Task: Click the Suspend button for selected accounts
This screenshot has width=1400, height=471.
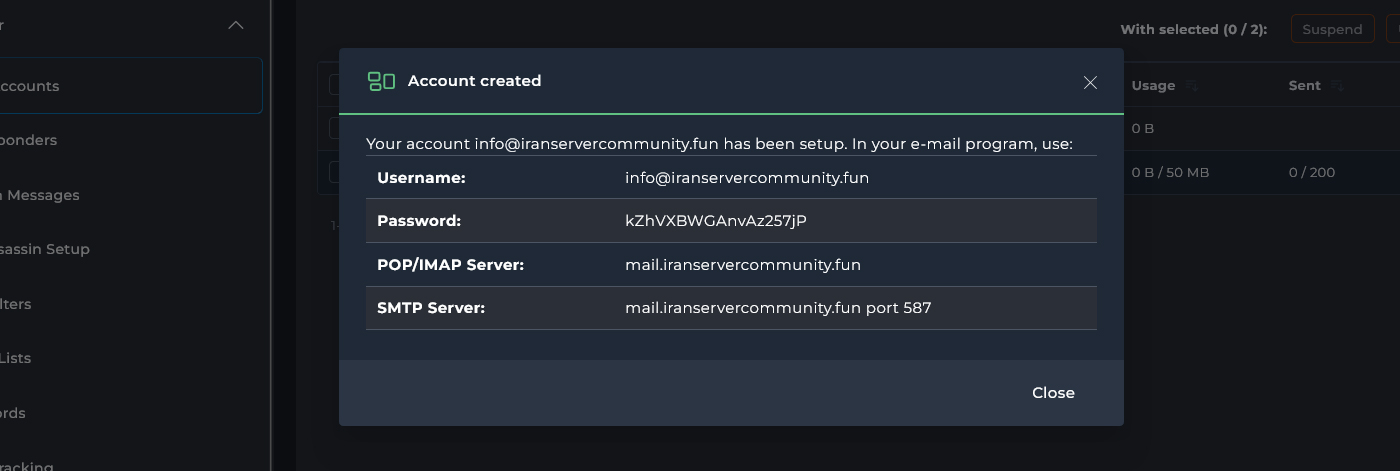Action: click(1331, 29)
